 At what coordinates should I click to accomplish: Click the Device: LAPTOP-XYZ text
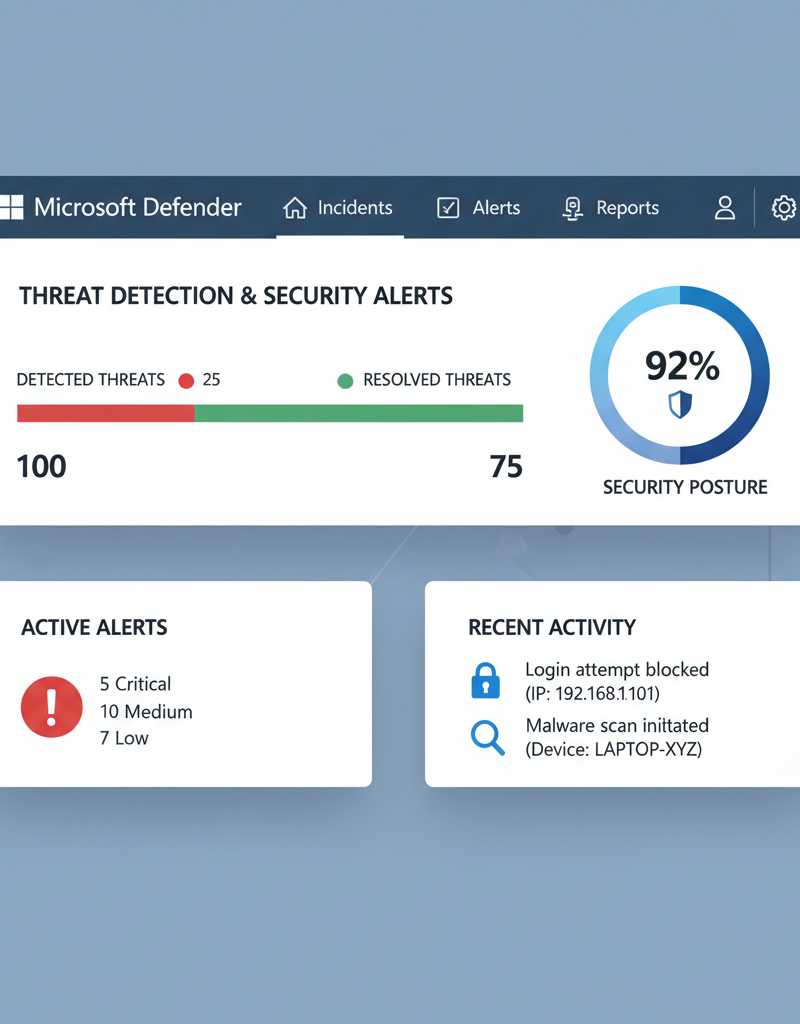[614, 749]
